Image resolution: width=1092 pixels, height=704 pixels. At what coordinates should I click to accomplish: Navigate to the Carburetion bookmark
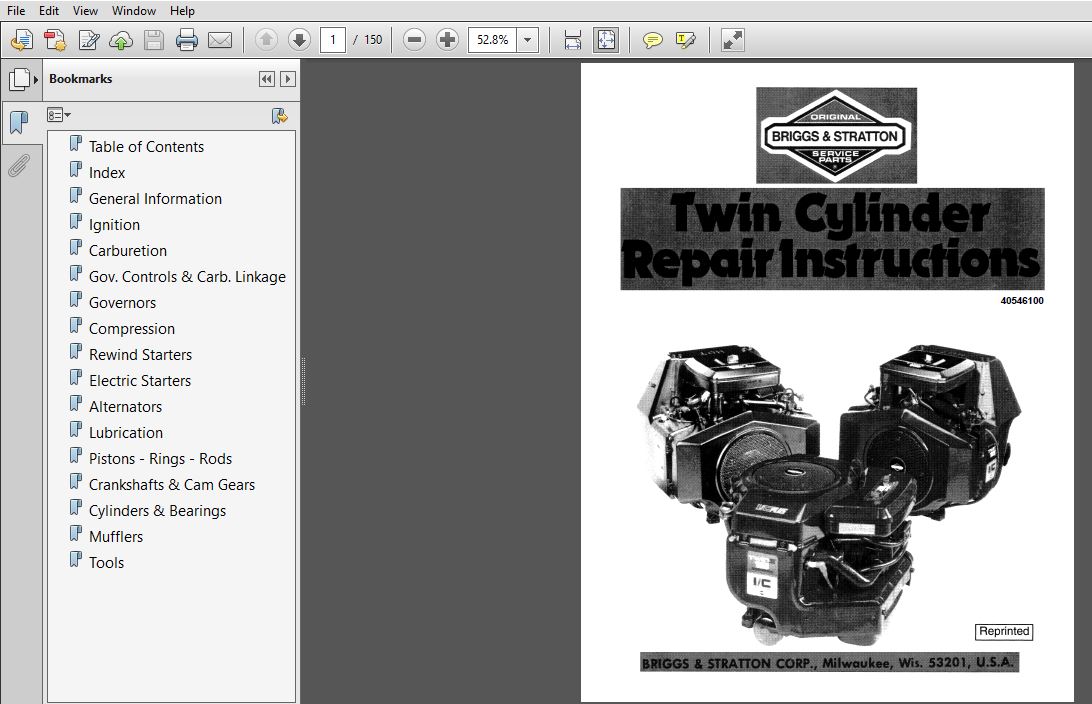pos(128,251)
